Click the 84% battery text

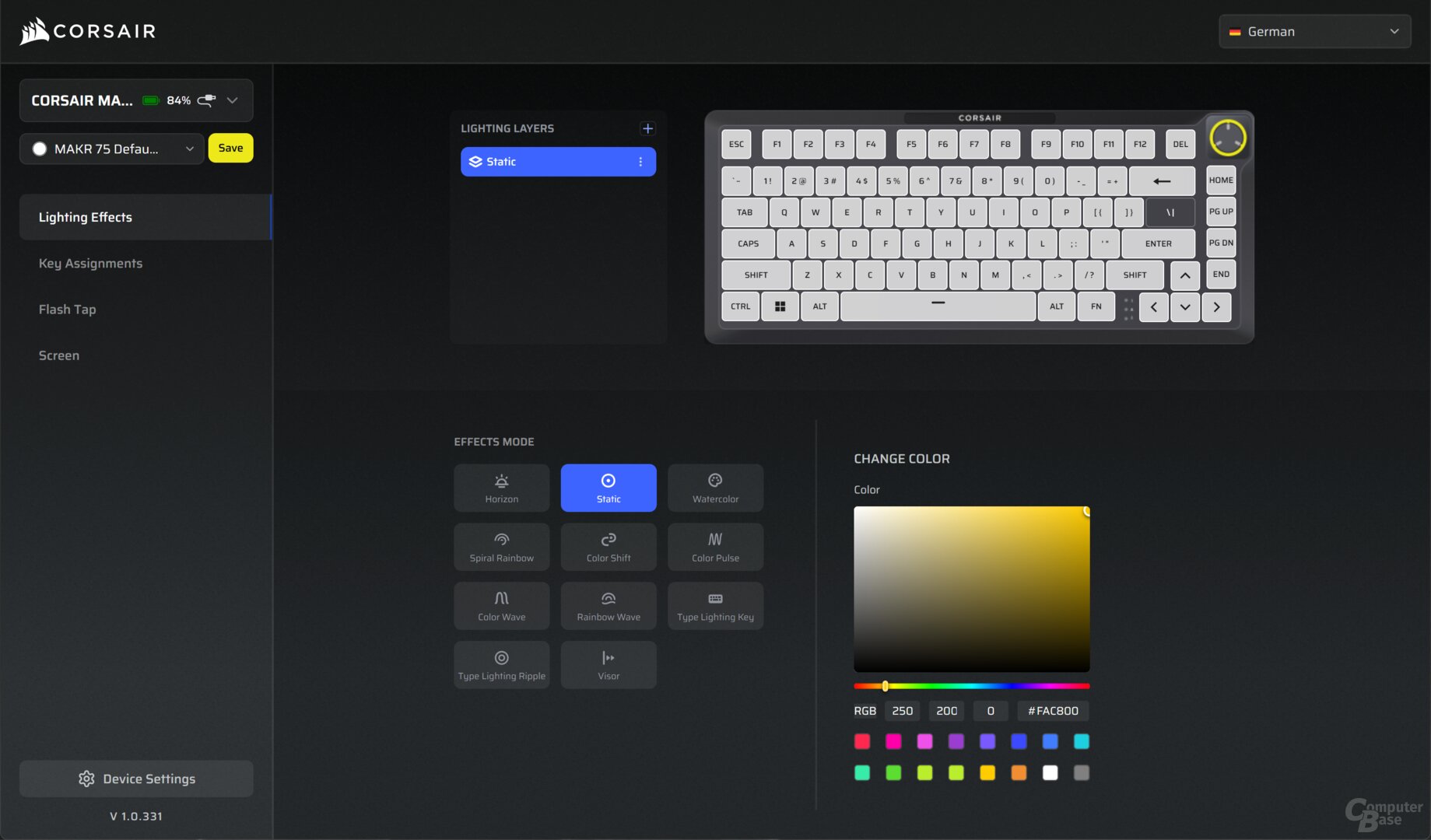pos(178,100)
